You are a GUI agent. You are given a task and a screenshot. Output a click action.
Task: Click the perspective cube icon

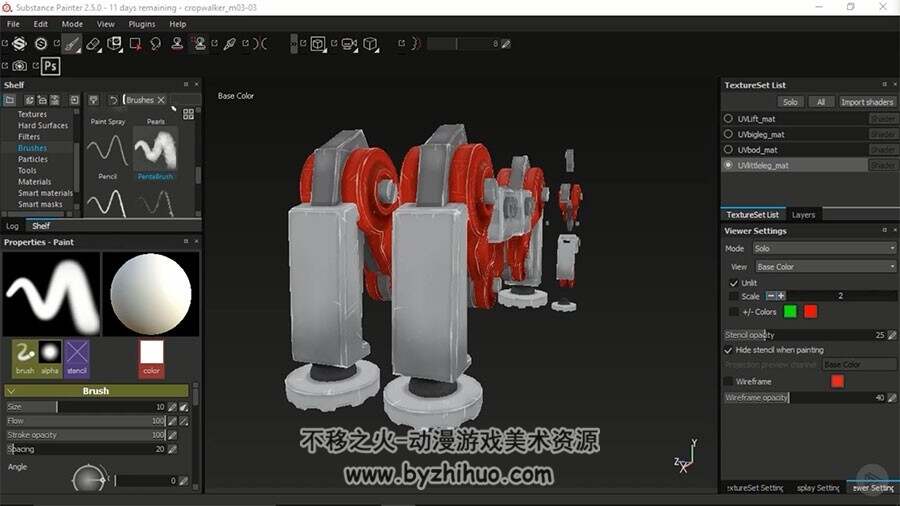pos(370,44)
